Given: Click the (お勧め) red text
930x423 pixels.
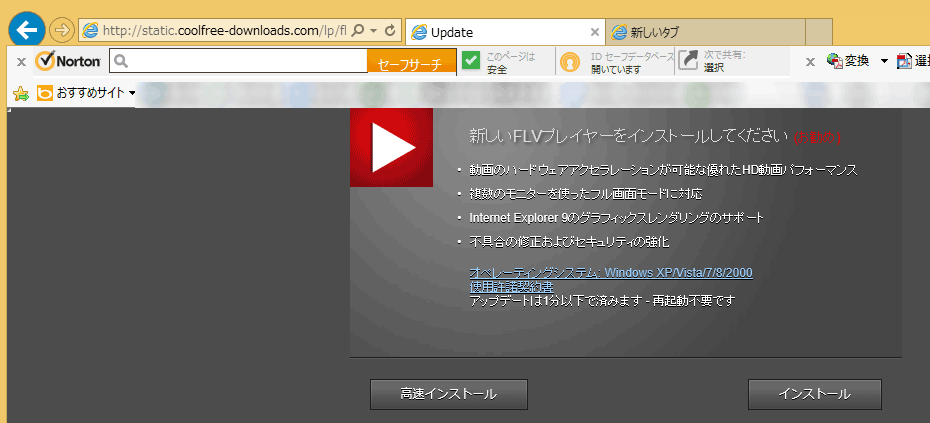Looking at the screenshot, I should 817,138.
